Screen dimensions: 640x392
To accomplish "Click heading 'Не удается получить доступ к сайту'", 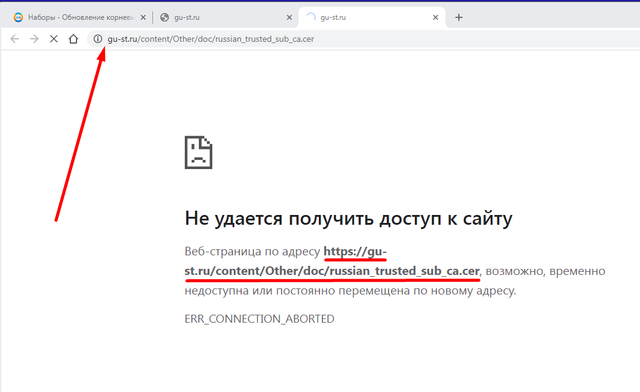I will [348, 218].
